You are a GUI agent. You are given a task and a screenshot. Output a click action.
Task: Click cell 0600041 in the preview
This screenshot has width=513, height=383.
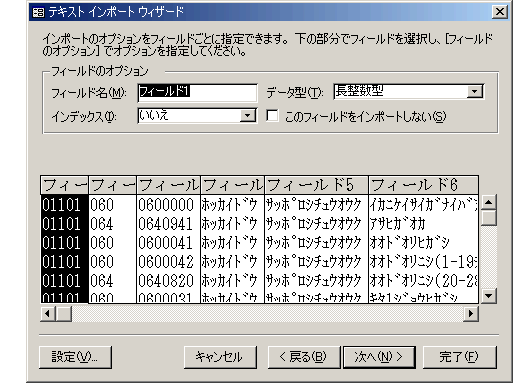pos(168,243)
